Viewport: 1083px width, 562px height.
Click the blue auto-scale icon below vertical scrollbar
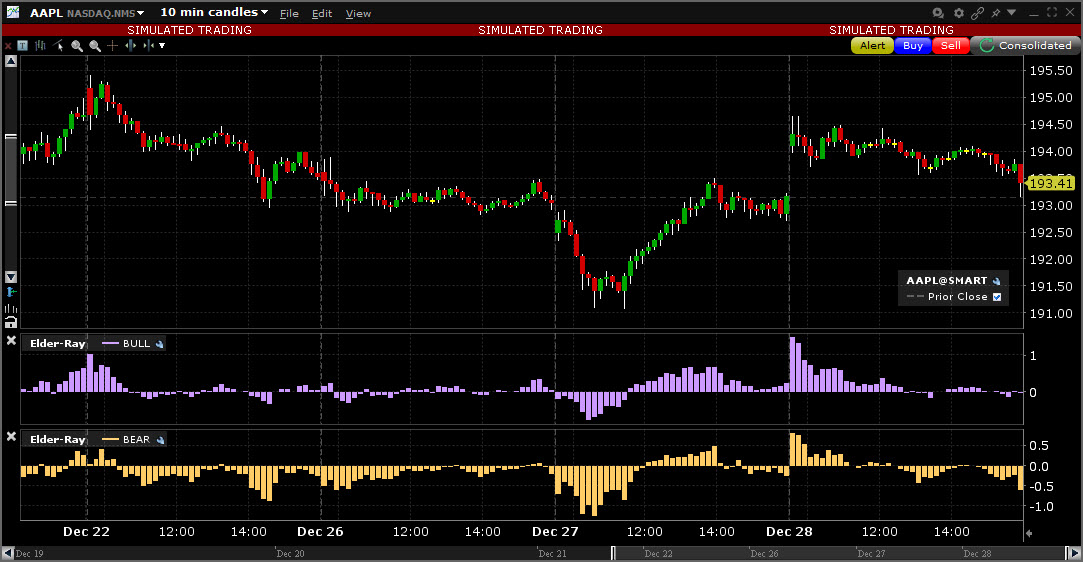[11, 292]
